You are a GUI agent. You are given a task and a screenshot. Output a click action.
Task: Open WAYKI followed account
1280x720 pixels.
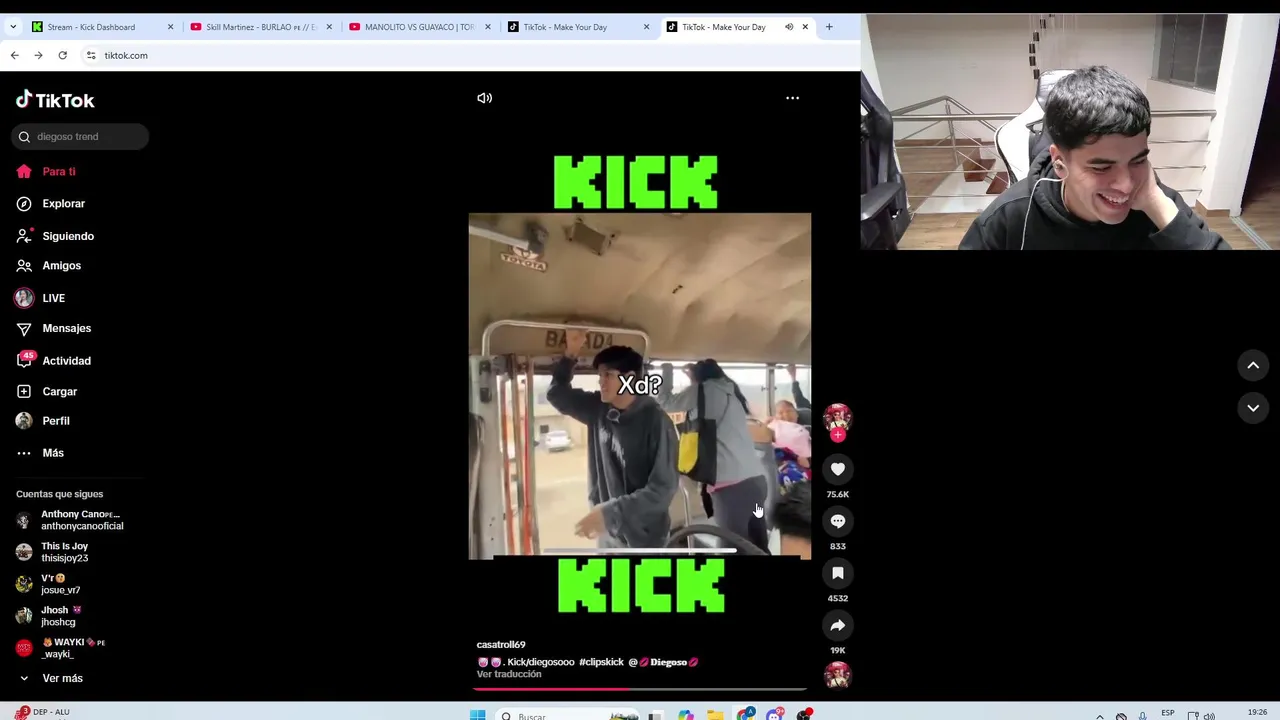[x=61, y=648]
